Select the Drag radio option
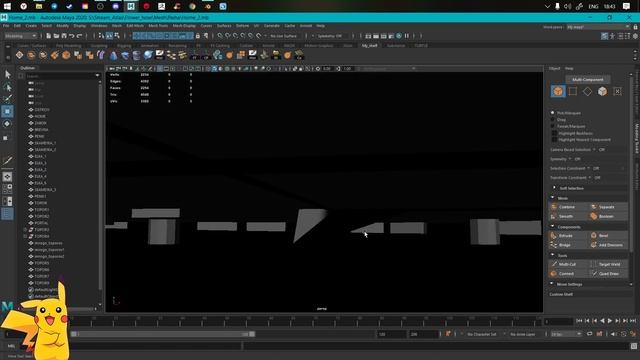 [553, 120]
